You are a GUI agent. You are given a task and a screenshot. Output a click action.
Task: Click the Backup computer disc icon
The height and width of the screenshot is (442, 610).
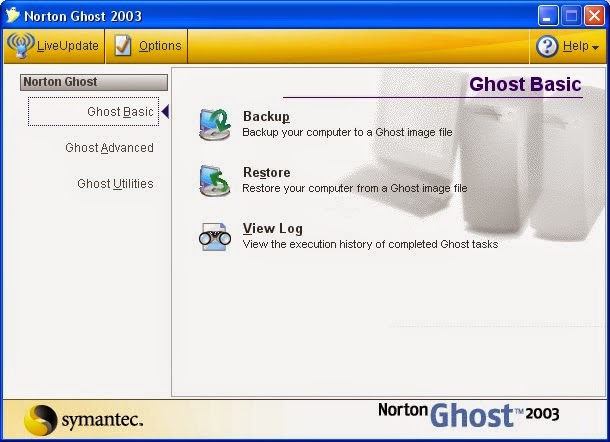click(x=215, y=125)
